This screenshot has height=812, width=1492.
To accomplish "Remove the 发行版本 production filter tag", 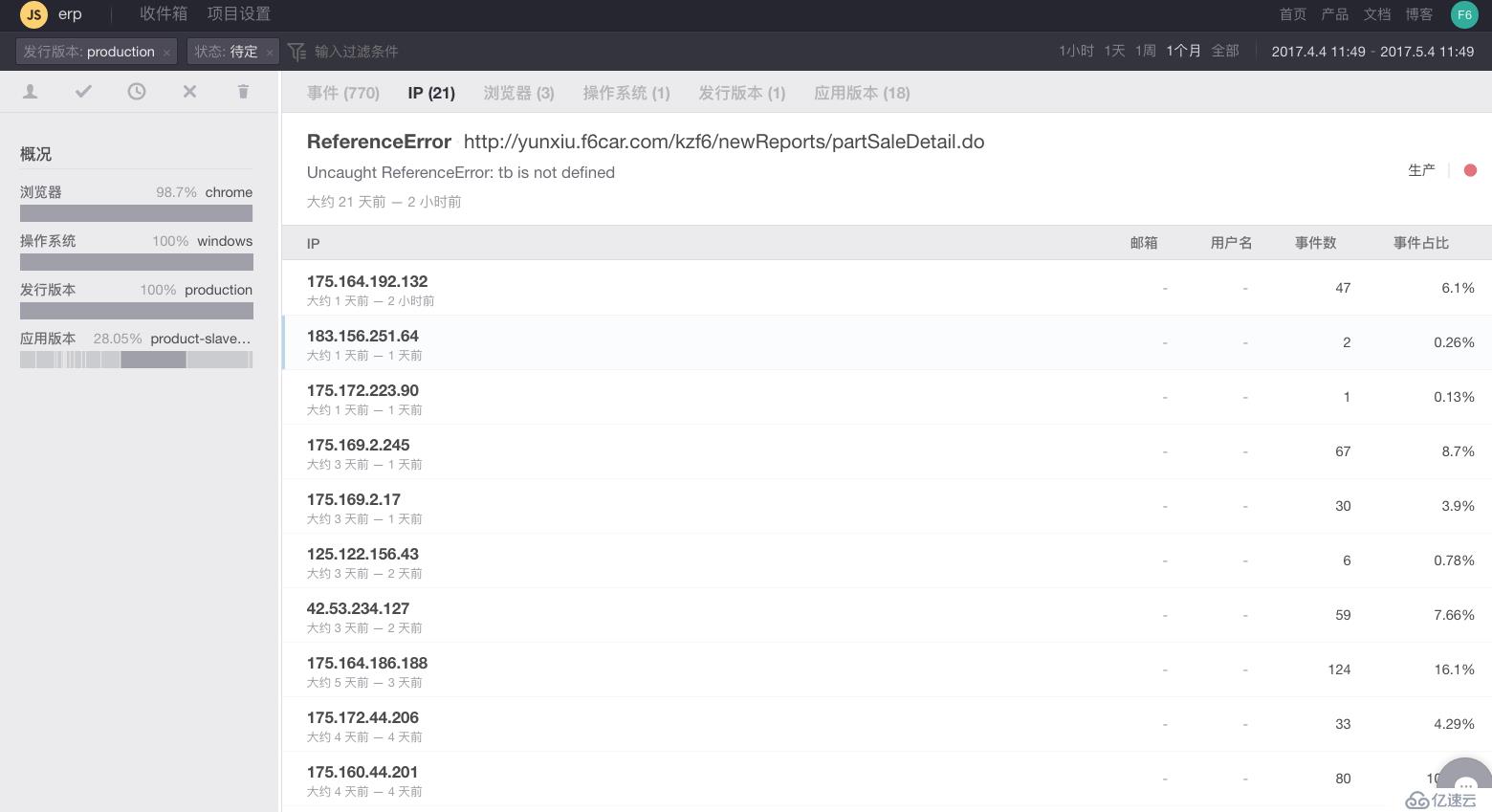I will (166, 53).
